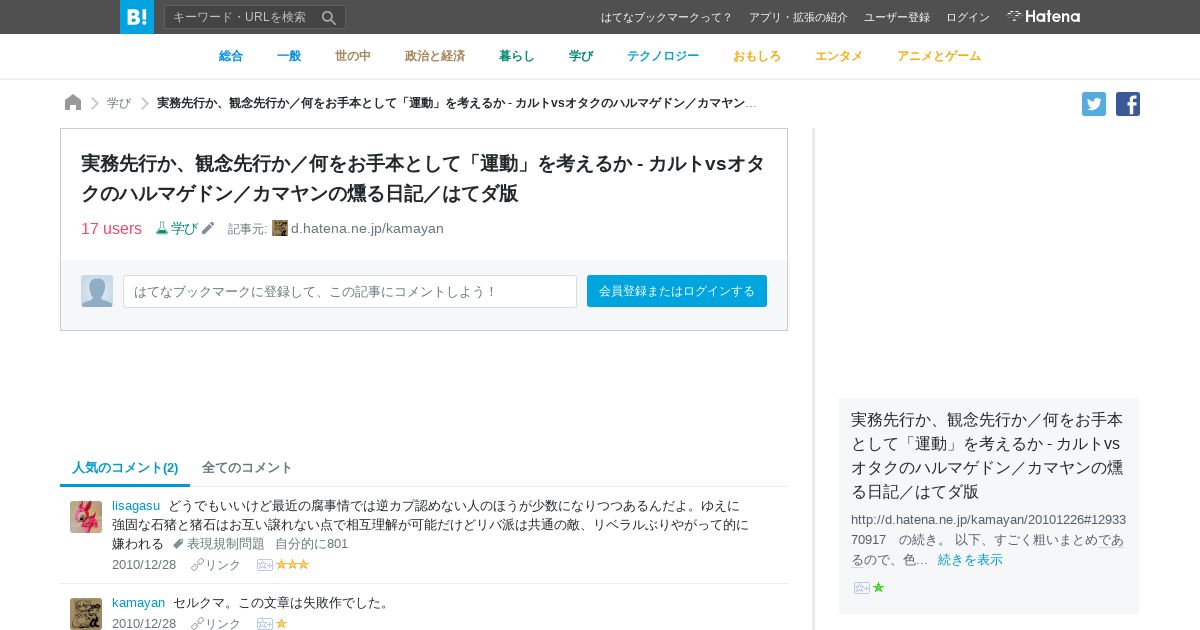Viewport: 1200px width, 630px height.
Task: Switch to the 全てのコメント tab
Action: coord(247,468)
